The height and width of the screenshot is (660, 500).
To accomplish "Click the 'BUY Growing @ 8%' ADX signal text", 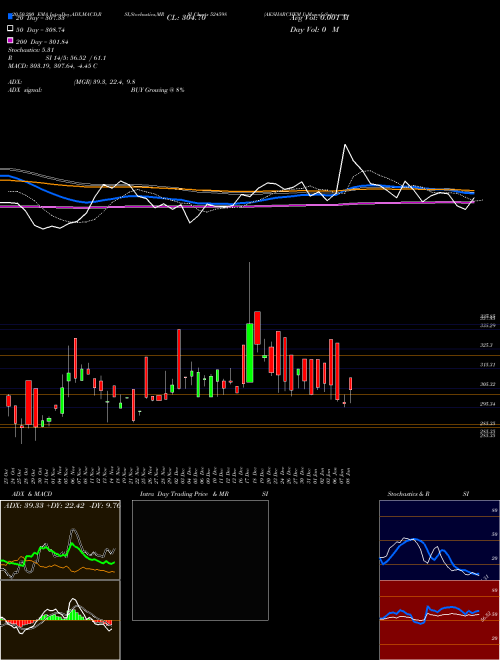I will (x=157, y=90).
